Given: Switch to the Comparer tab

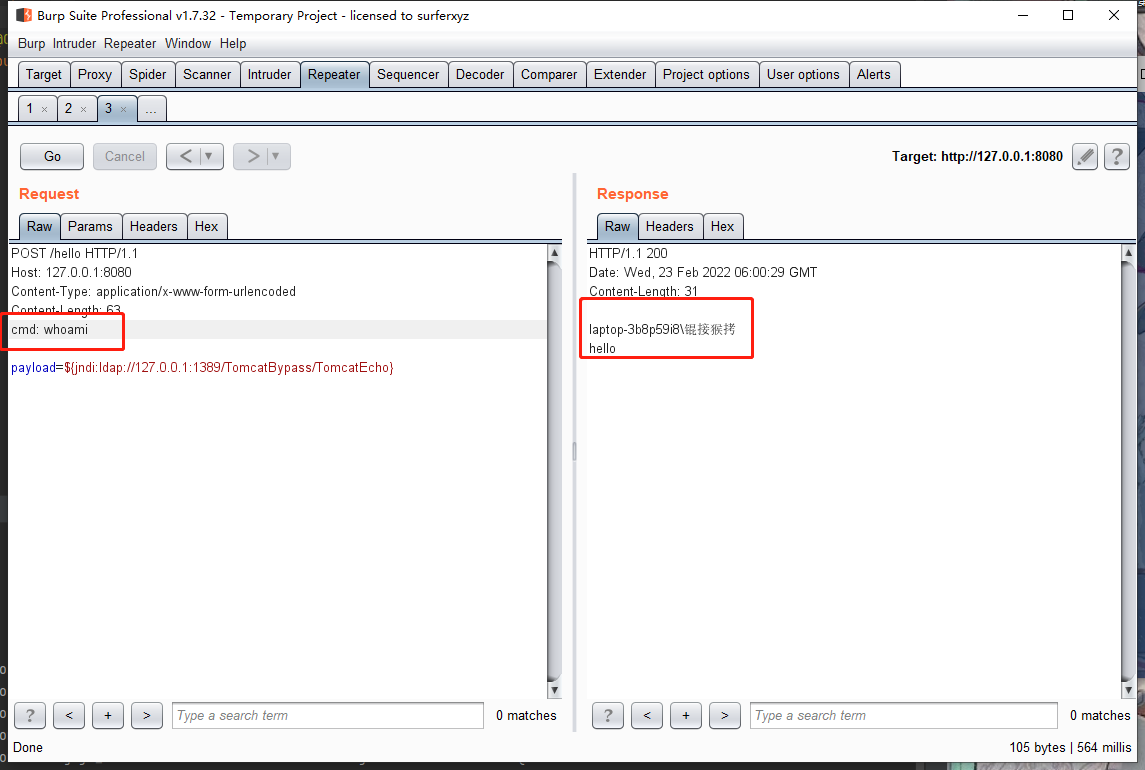Looking at the screenshot, I should point(549,75).
